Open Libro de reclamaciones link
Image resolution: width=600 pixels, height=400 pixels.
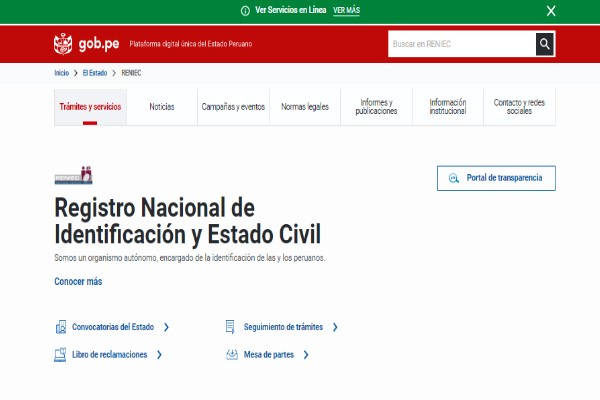click(x=109, y=354)
